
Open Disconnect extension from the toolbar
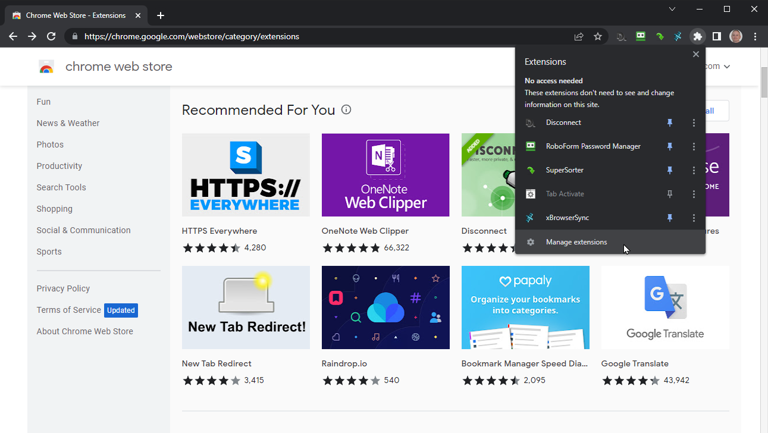(x=621, y=36)
